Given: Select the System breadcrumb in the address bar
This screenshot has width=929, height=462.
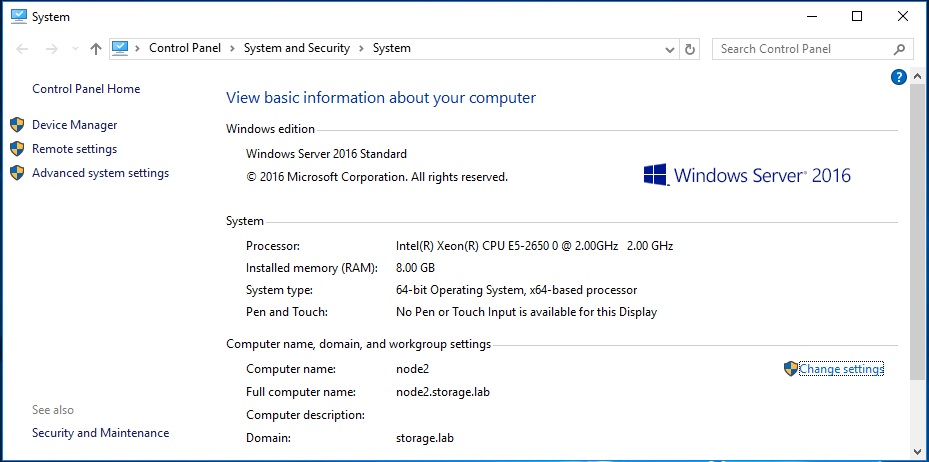Looking at the screenshot, I should point(392,49).
